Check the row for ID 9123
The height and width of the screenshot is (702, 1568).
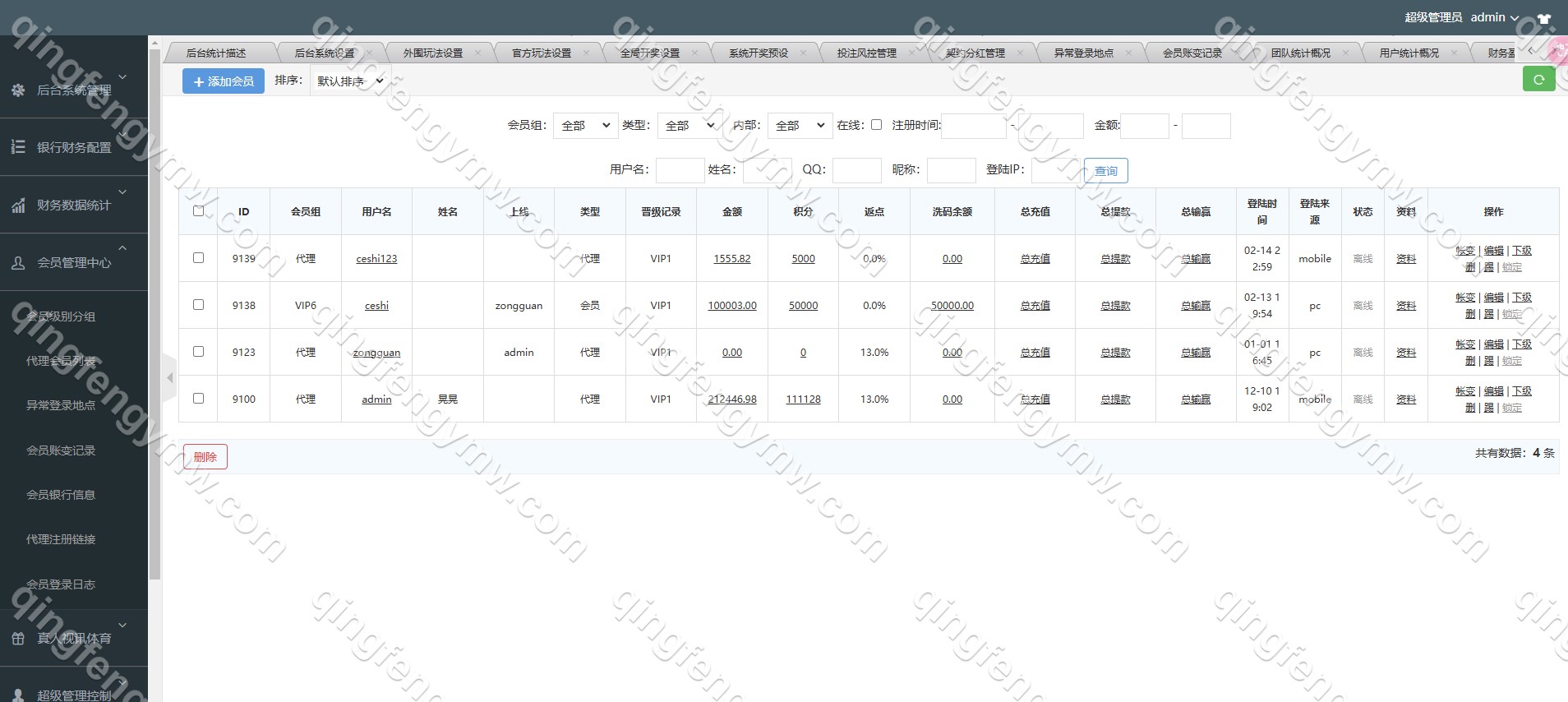tap(198, 351)
